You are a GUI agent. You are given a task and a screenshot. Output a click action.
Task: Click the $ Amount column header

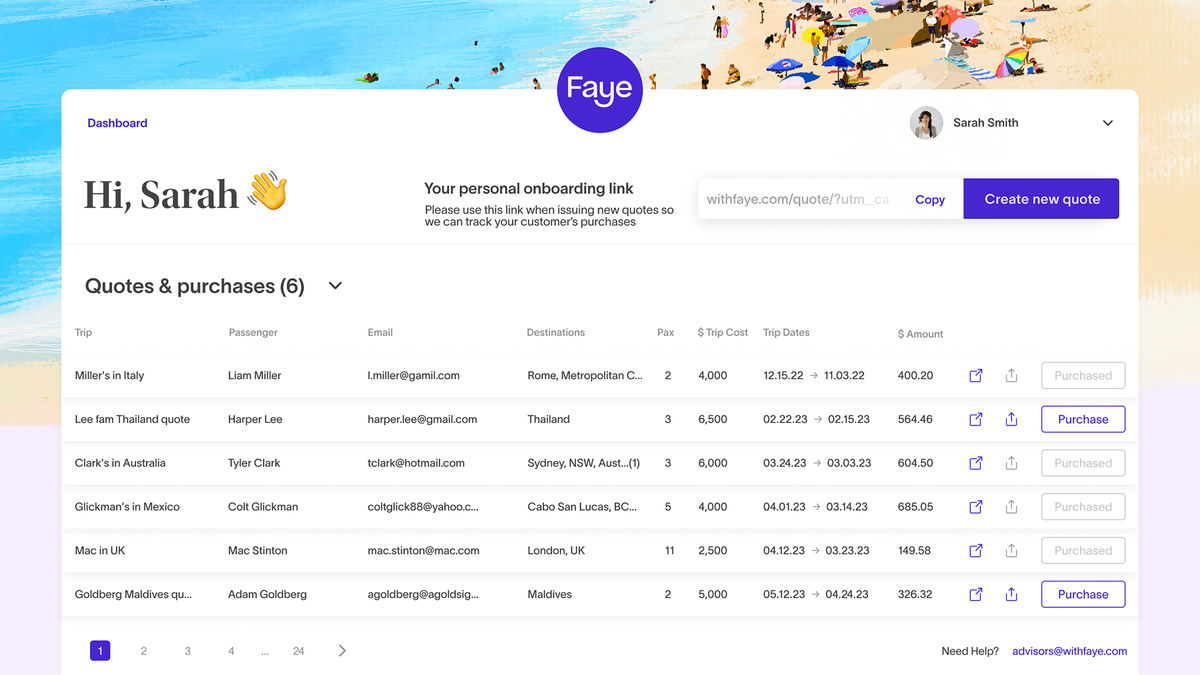(921, 334)
